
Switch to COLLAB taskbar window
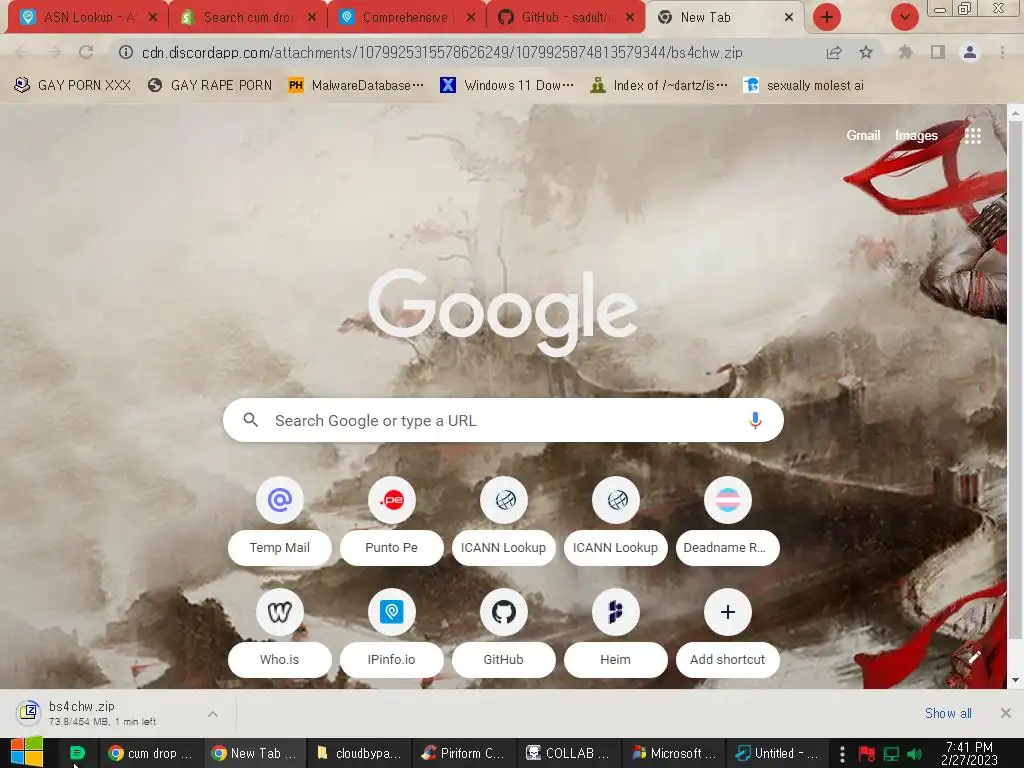pyautogui.click(x=569, y=753)
